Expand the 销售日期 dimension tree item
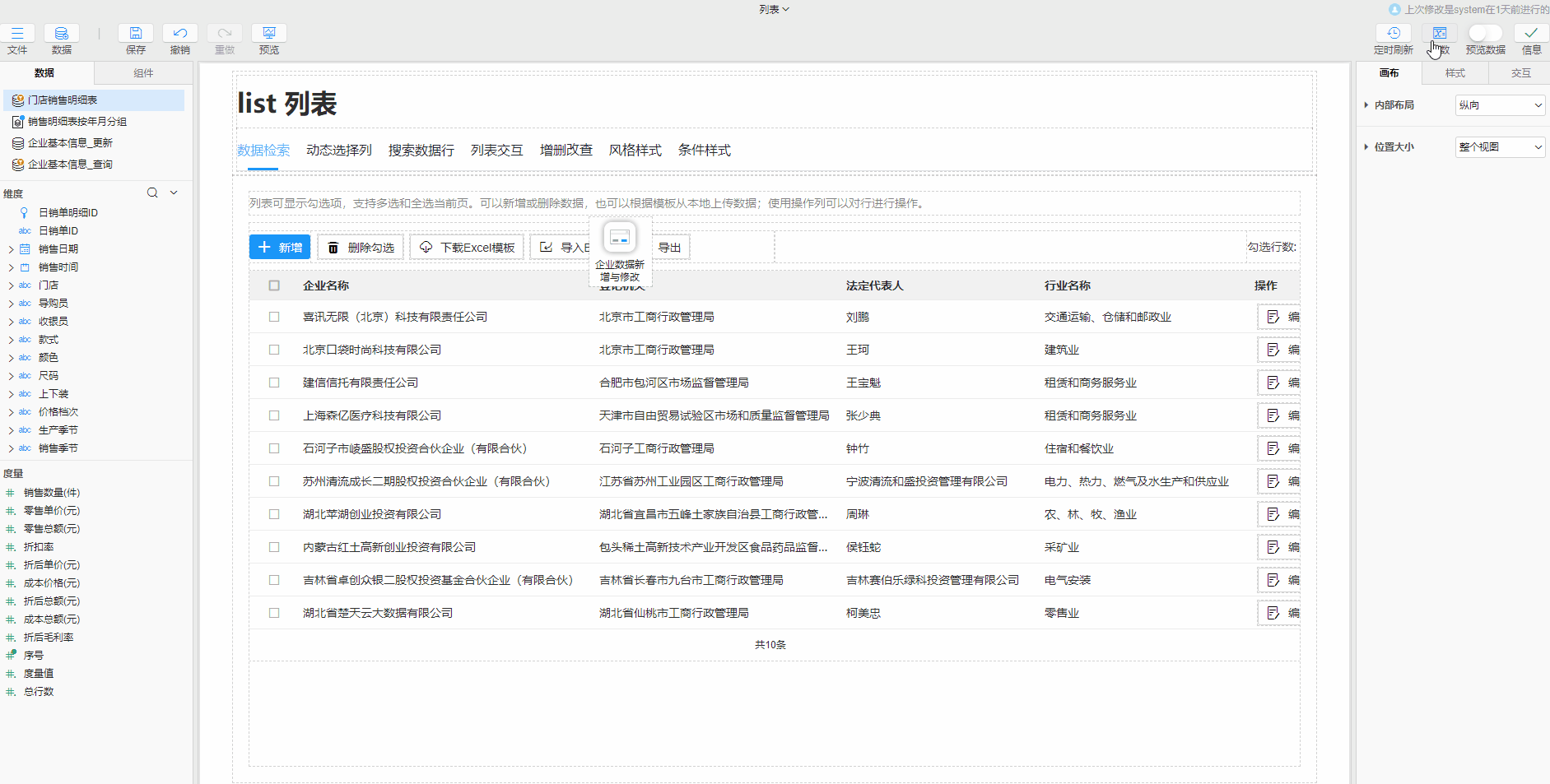Screen dimensions: 1550x784 click(11, 249)
